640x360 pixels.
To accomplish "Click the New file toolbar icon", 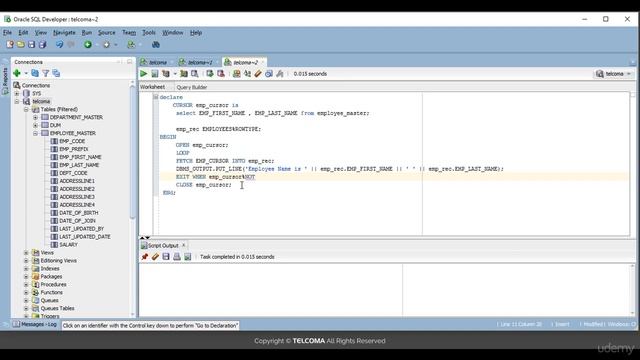I will pos(10,44).
